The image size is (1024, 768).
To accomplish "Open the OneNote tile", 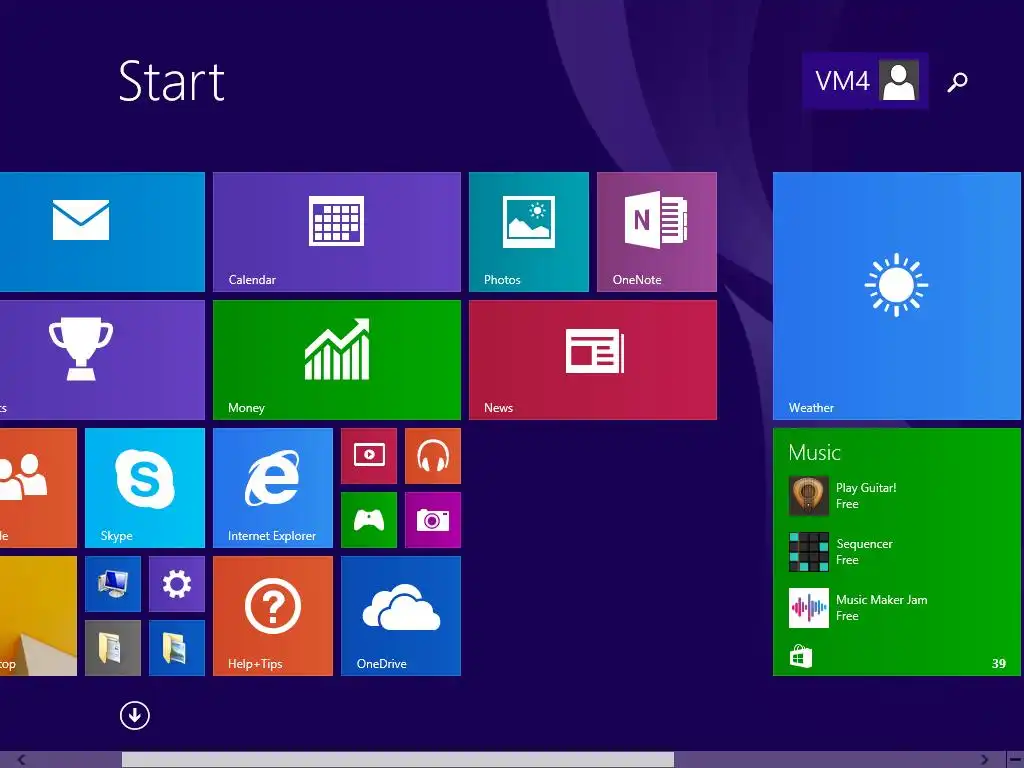I will 657,232.
